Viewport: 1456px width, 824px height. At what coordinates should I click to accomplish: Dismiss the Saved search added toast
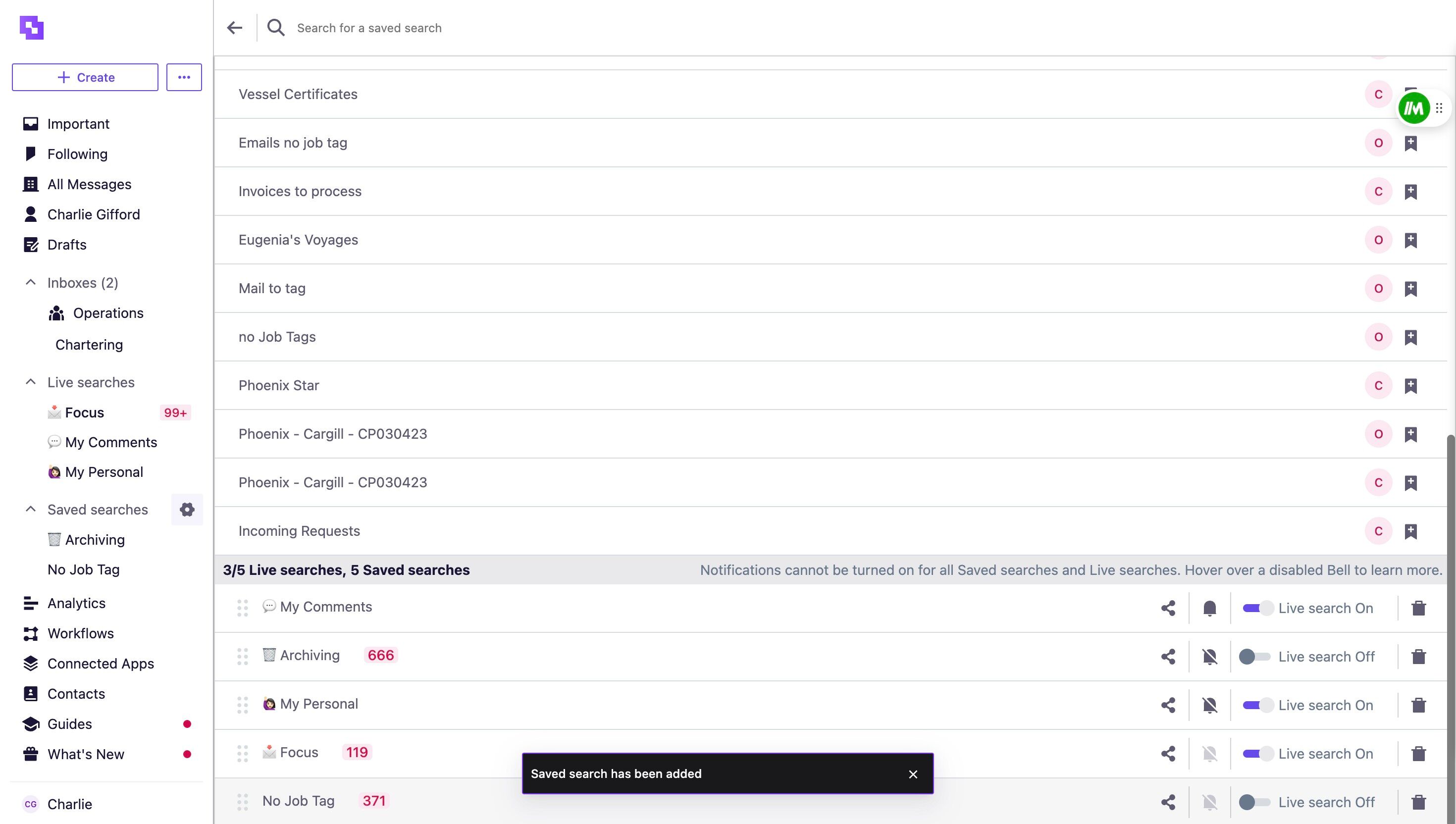[913, 773]
